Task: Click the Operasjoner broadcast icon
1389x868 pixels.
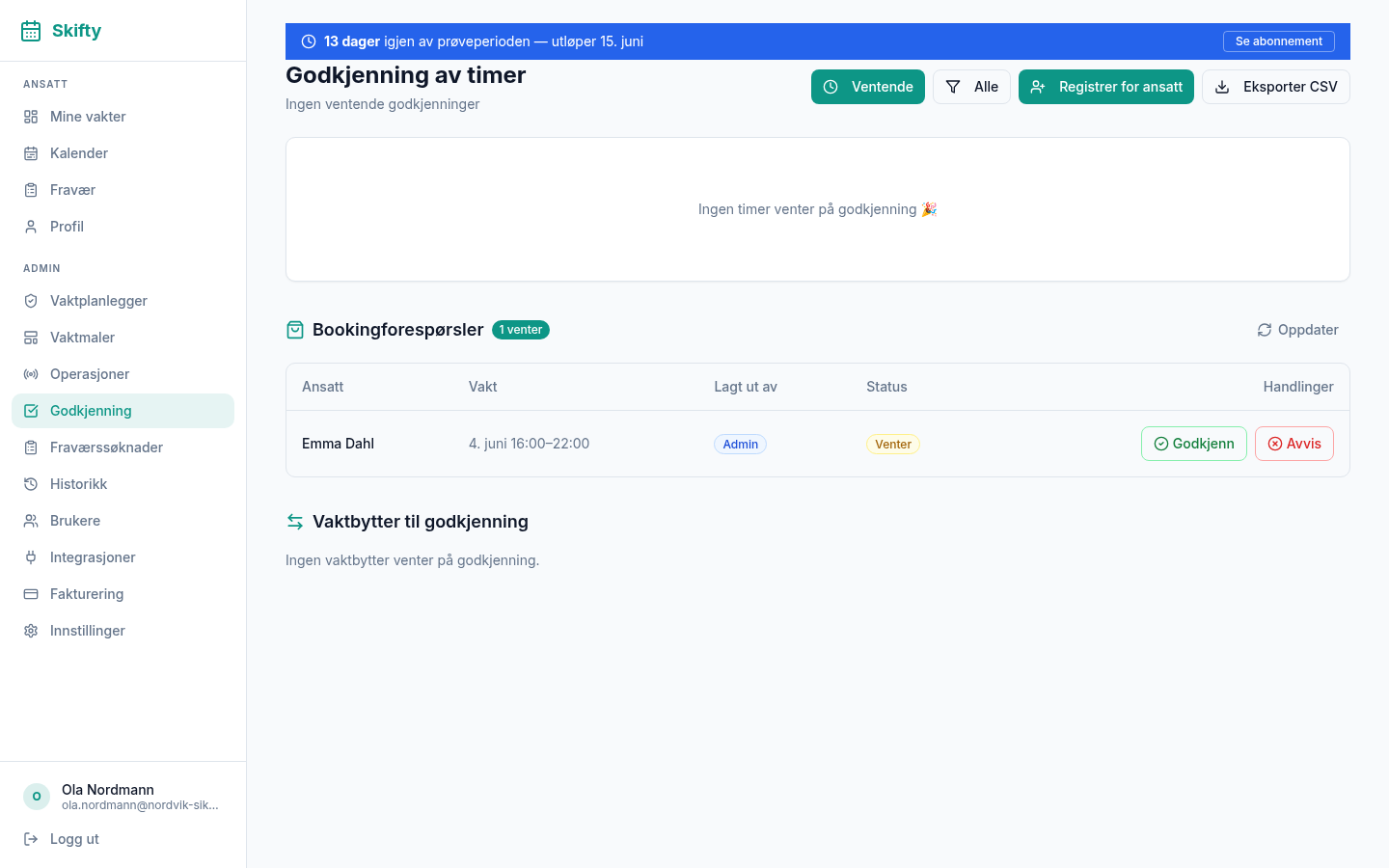Action: click(31, 374)
